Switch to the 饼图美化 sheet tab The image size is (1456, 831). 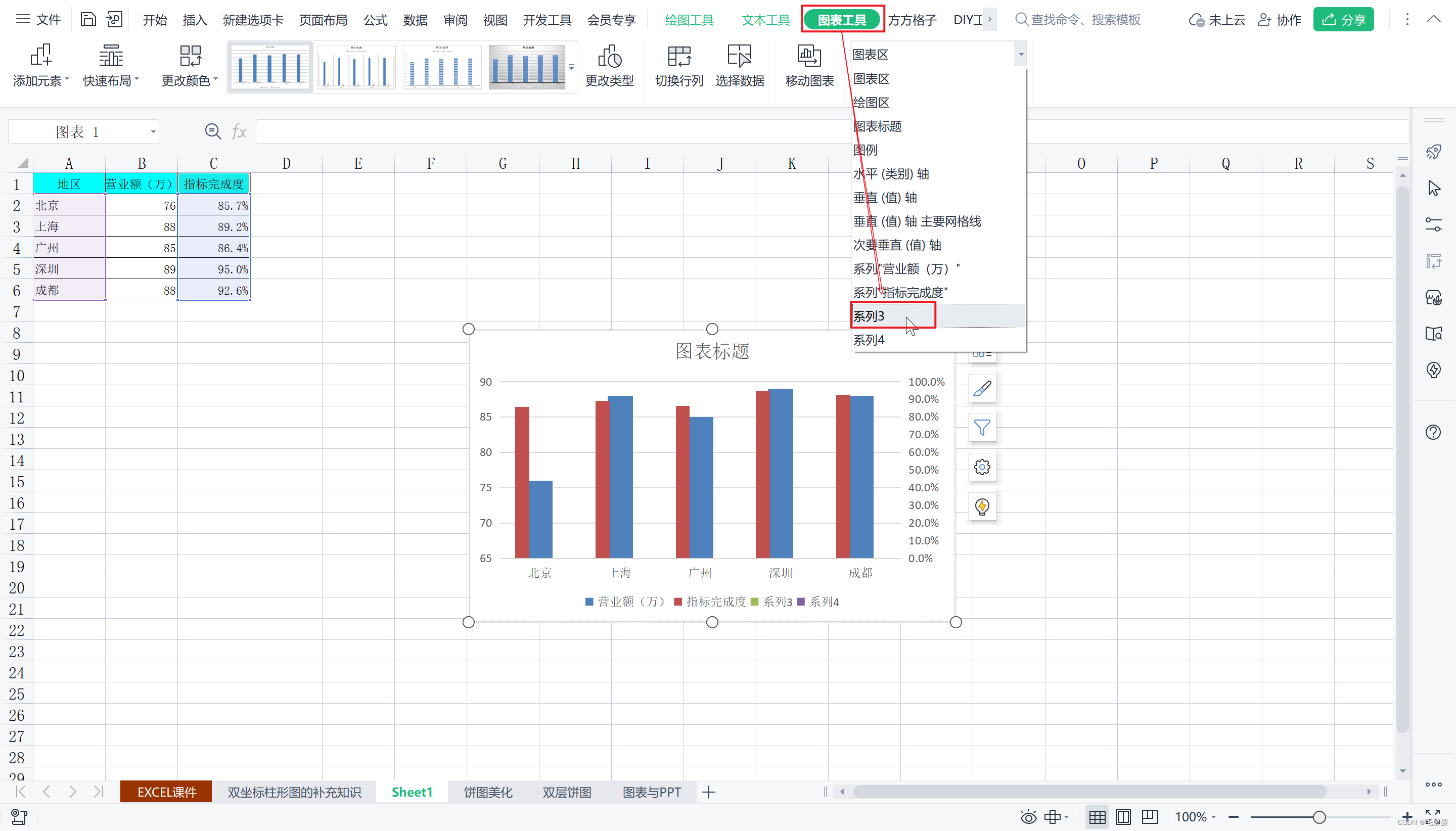click(487, 792)
